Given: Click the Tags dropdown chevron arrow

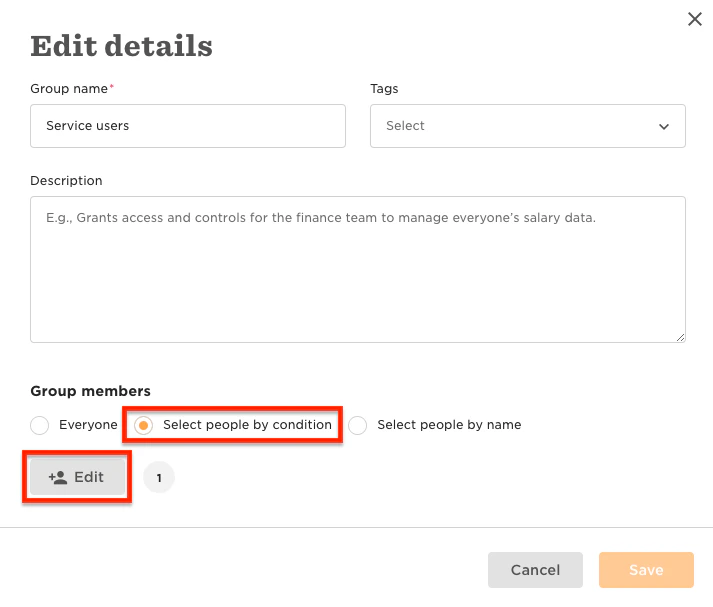Looking at the screenshot, I should point(664,126).
